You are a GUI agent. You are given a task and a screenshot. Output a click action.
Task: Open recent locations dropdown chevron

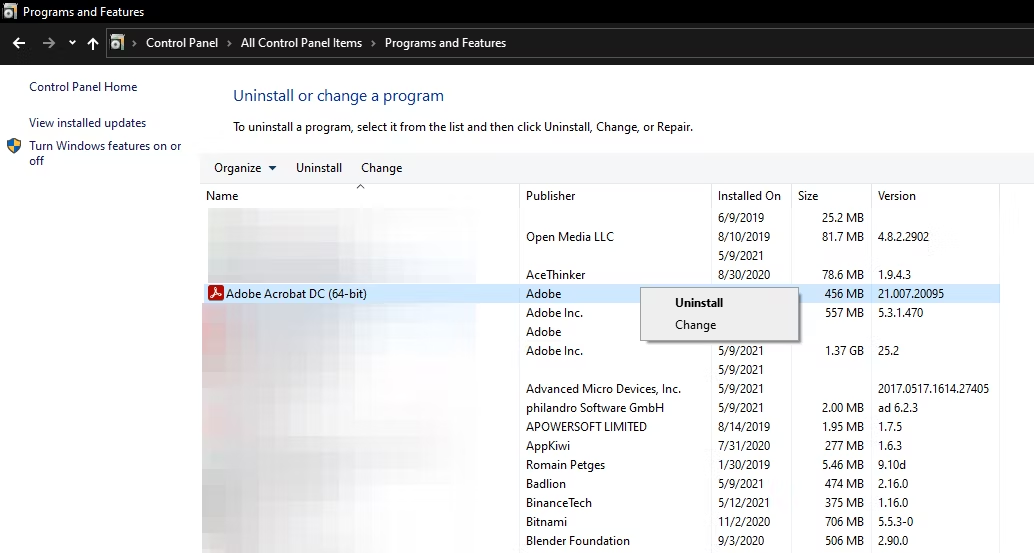[72, 43]
